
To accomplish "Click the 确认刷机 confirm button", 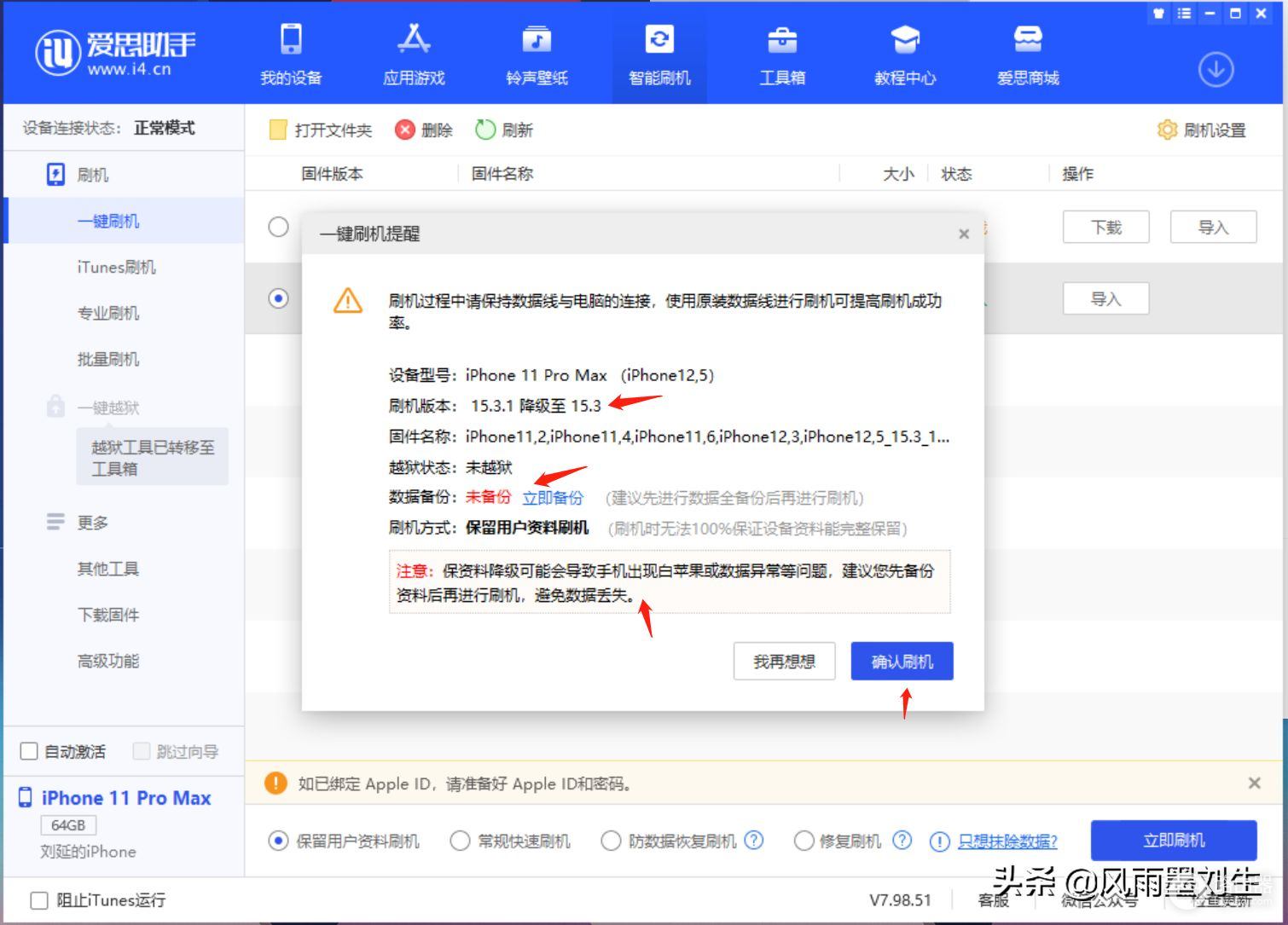I will click(902, 662).
